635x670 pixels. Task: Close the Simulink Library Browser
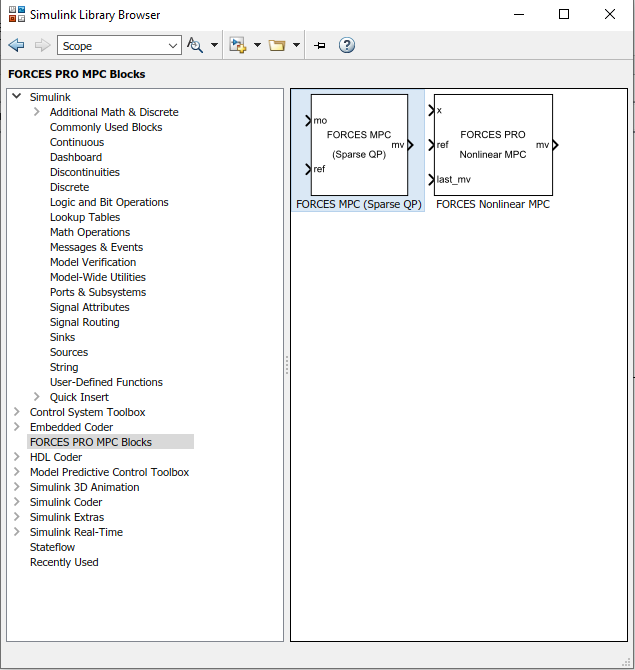[609, 14]
